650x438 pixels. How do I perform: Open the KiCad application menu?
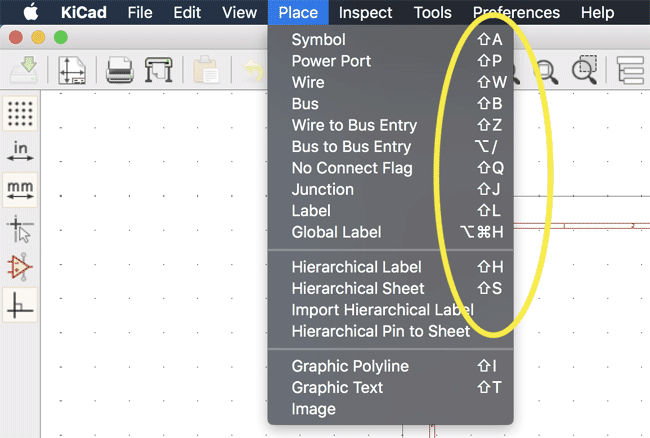coord(84,12)
